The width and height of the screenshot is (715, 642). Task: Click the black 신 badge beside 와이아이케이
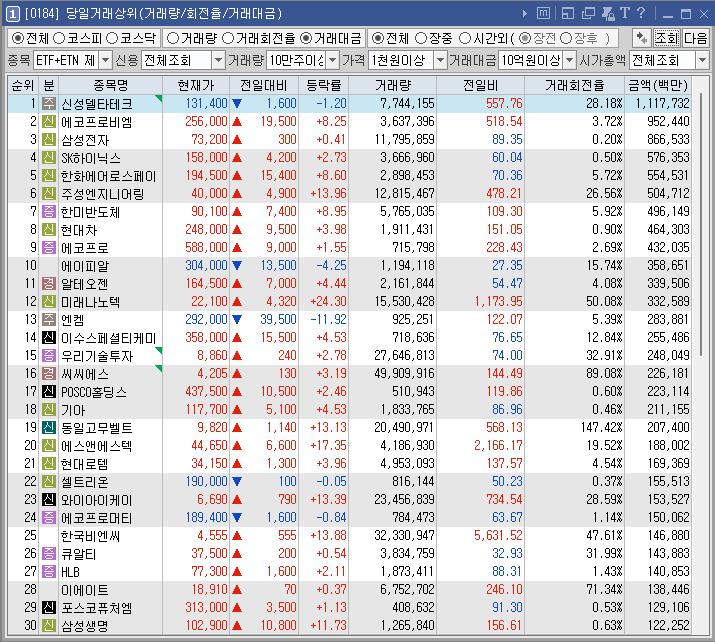(49, 500)
